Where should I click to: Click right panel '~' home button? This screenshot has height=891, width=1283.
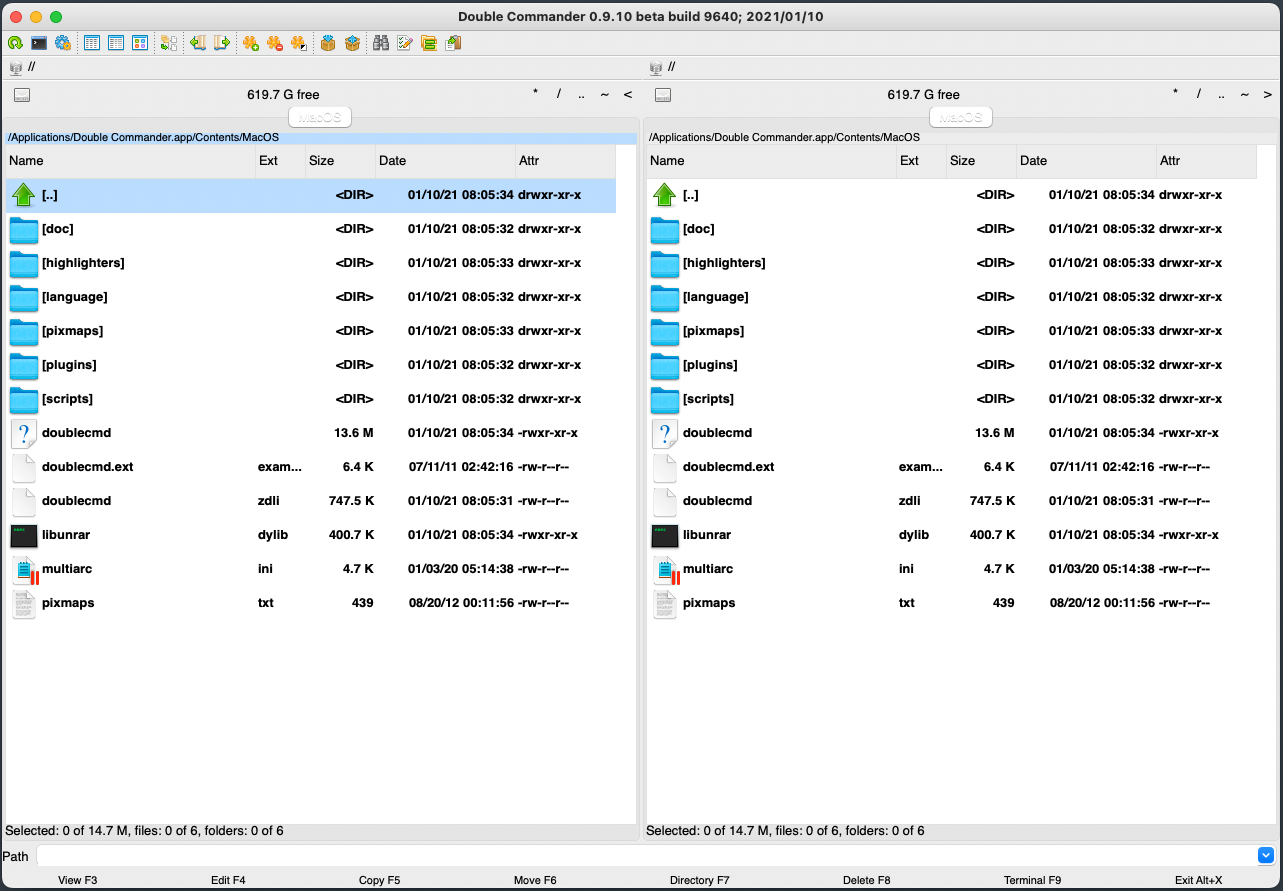pos(1245,94)
